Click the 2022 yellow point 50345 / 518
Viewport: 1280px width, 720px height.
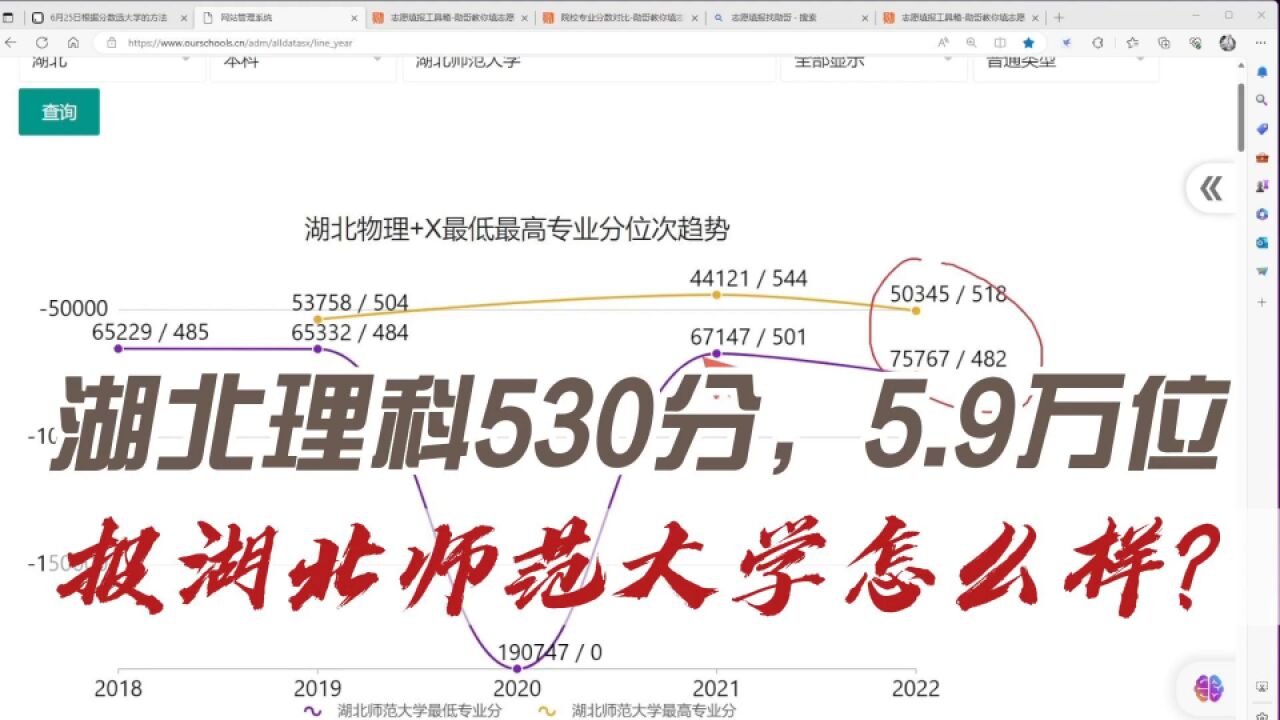point(915,310)
